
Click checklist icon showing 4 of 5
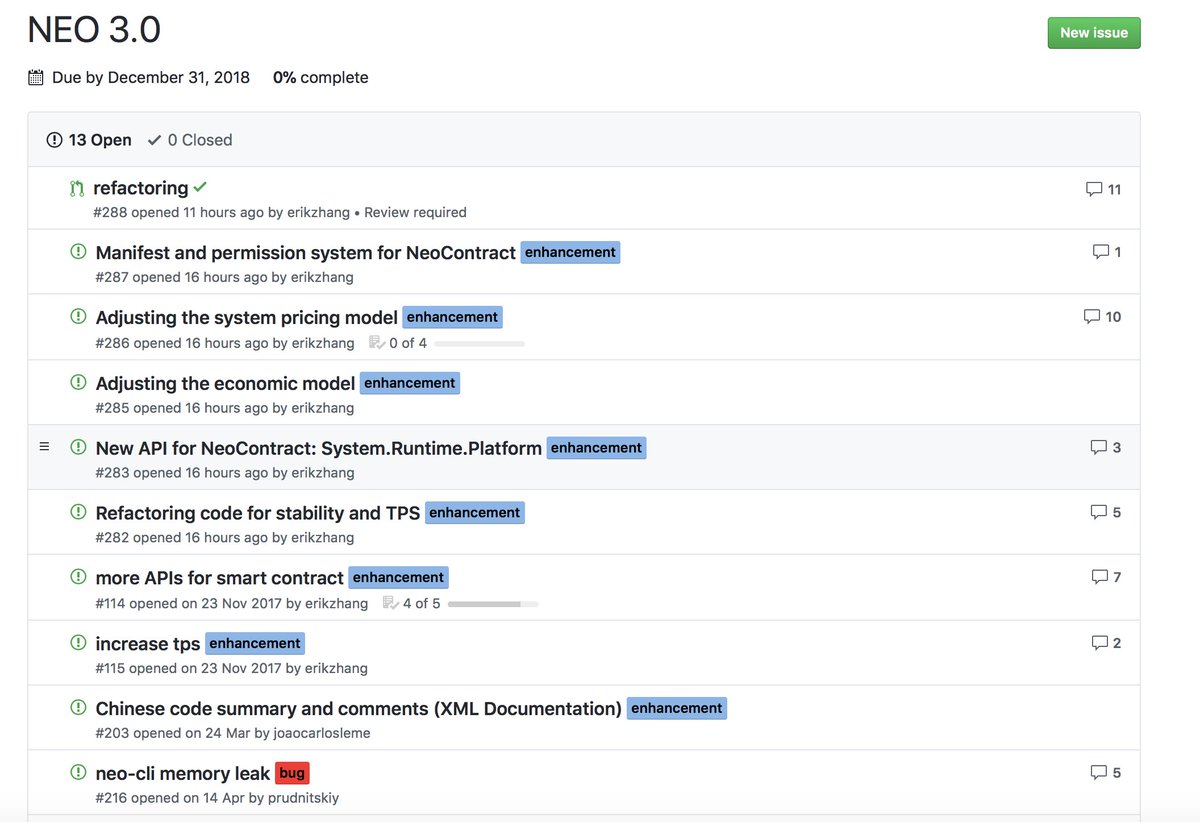pyautogui.click(x=391, y=604)
